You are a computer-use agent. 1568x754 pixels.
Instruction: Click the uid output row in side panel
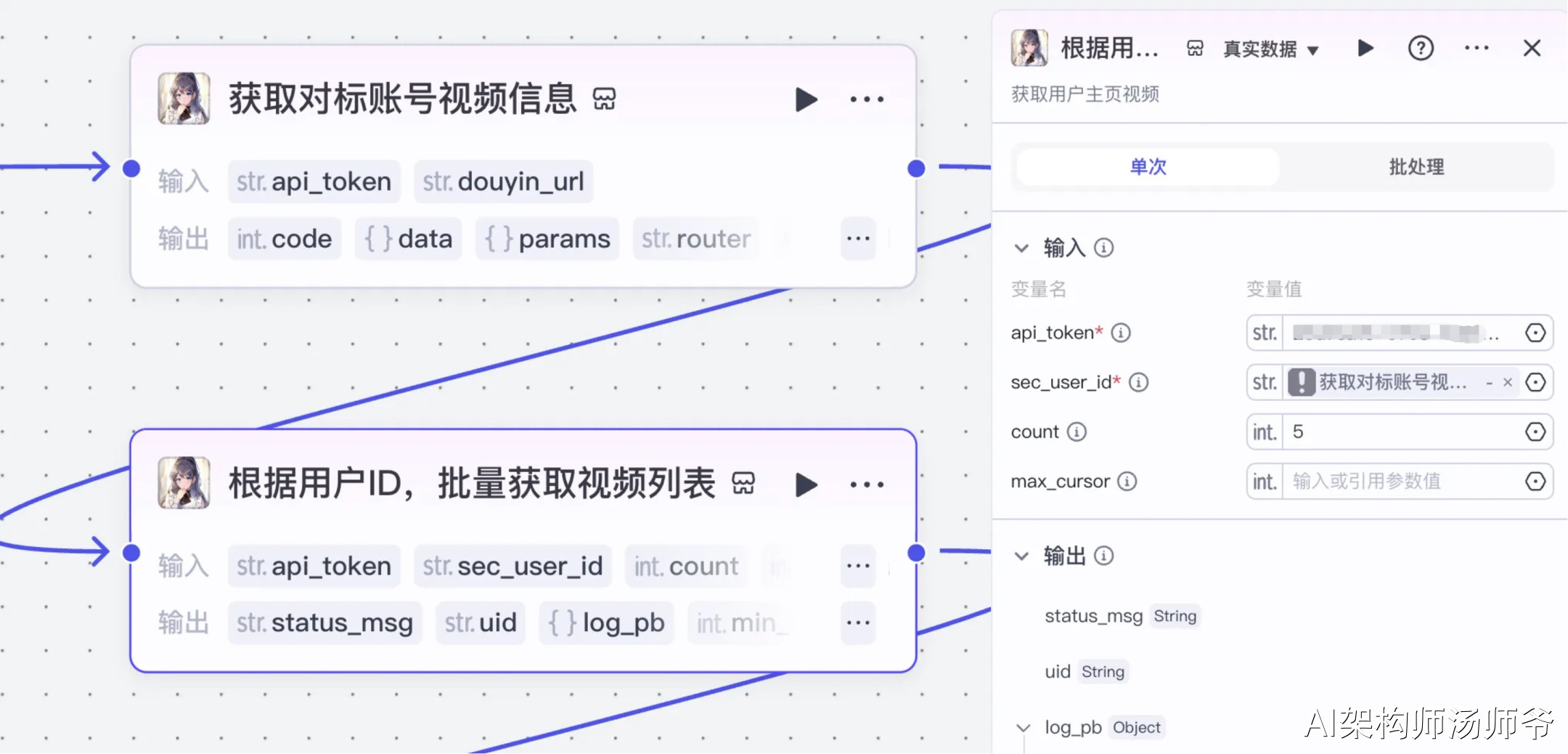click(x=1086, y=672)
